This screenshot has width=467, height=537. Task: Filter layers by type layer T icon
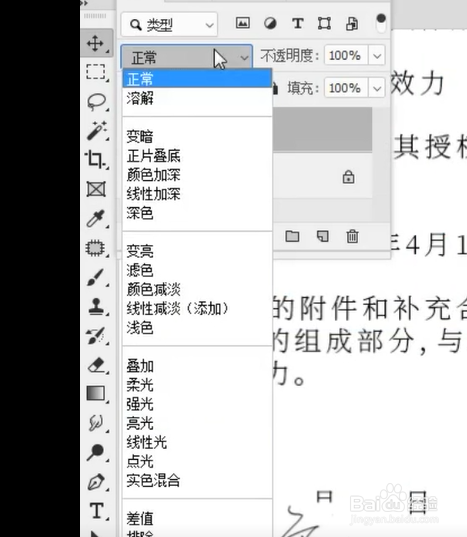[298, 24]
